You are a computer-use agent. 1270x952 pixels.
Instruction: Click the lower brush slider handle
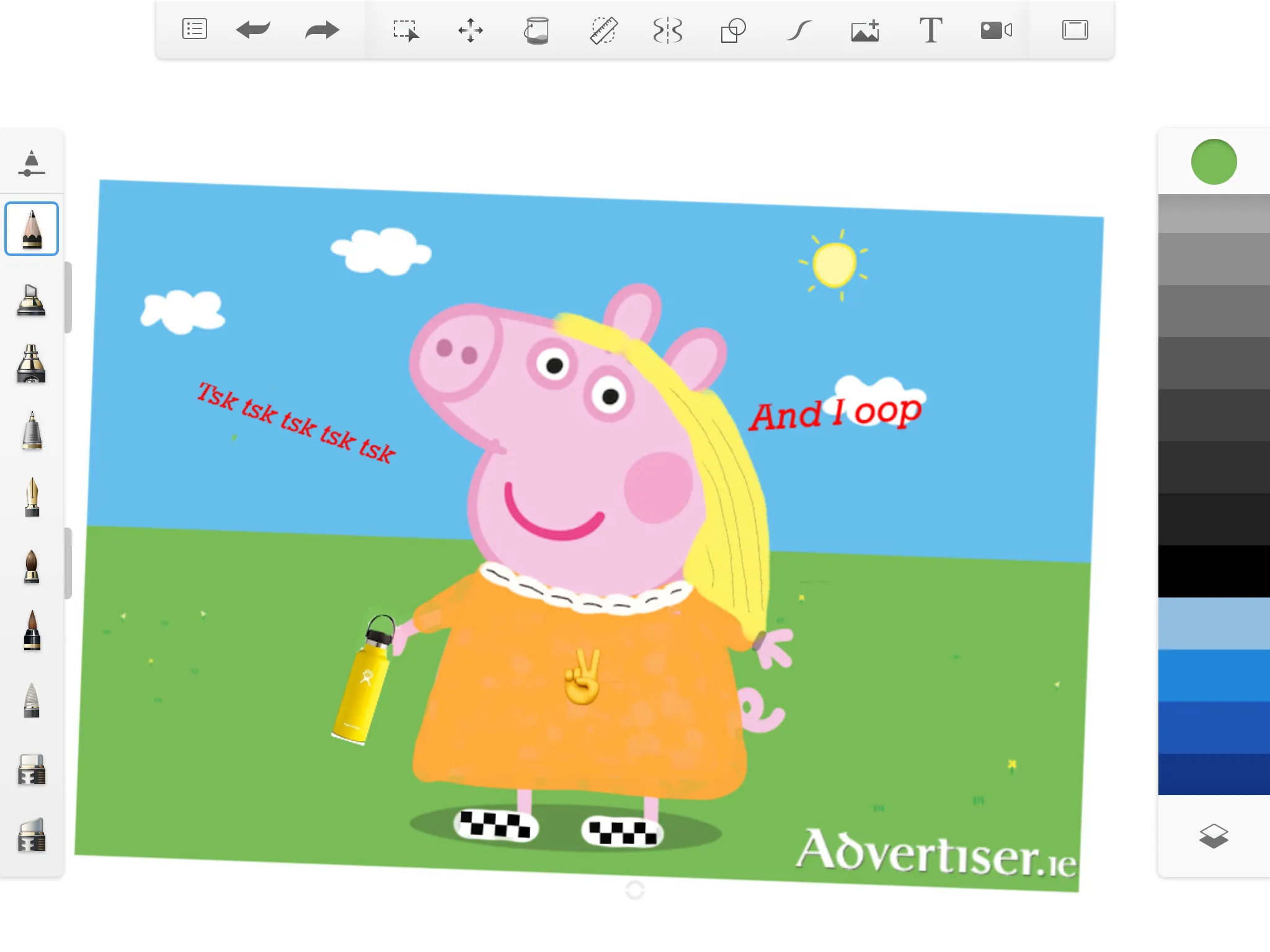point(68,563)
